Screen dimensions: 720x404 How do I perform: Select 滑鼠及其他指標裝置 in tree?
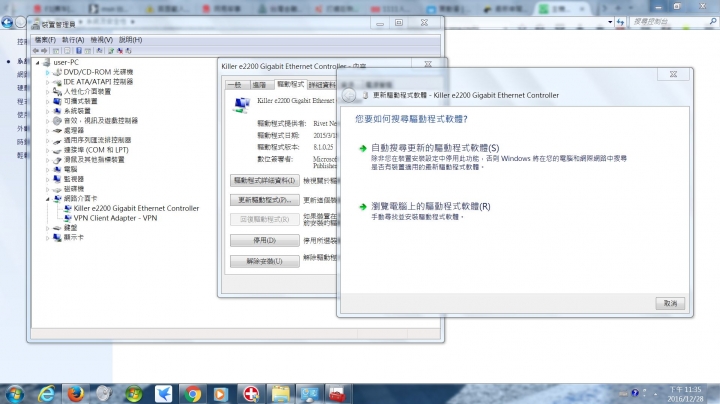pyautogui.click(x=94, y=159)
